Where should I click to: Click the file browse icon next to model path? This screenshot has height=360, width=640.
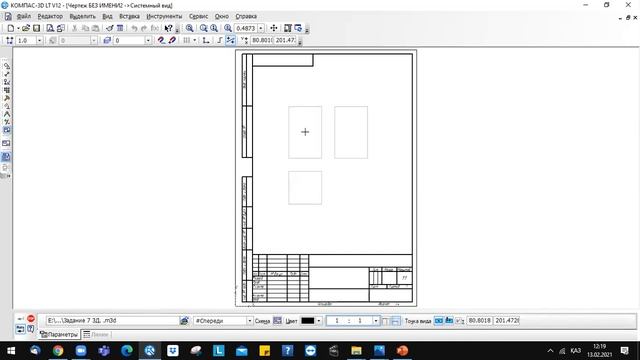[x=184, y=321]
